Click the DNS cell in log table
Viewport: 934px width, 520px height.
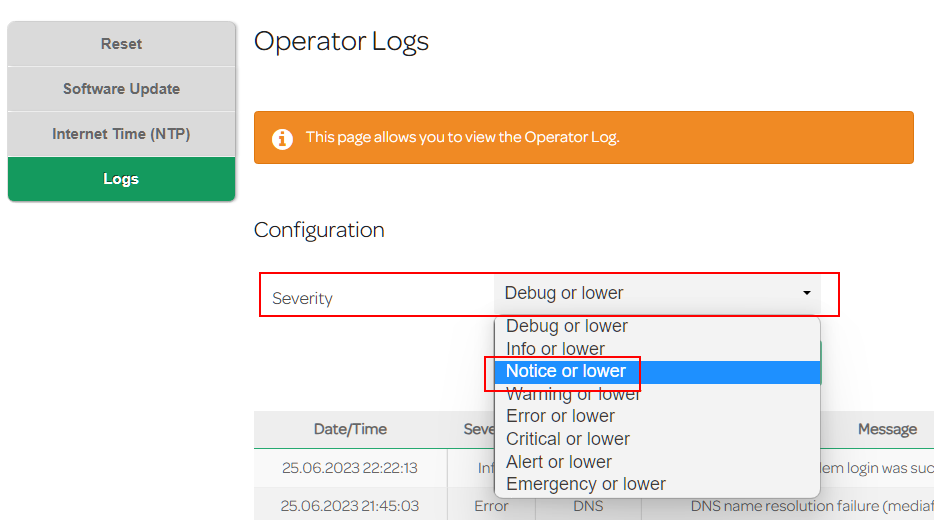point(588,506)
